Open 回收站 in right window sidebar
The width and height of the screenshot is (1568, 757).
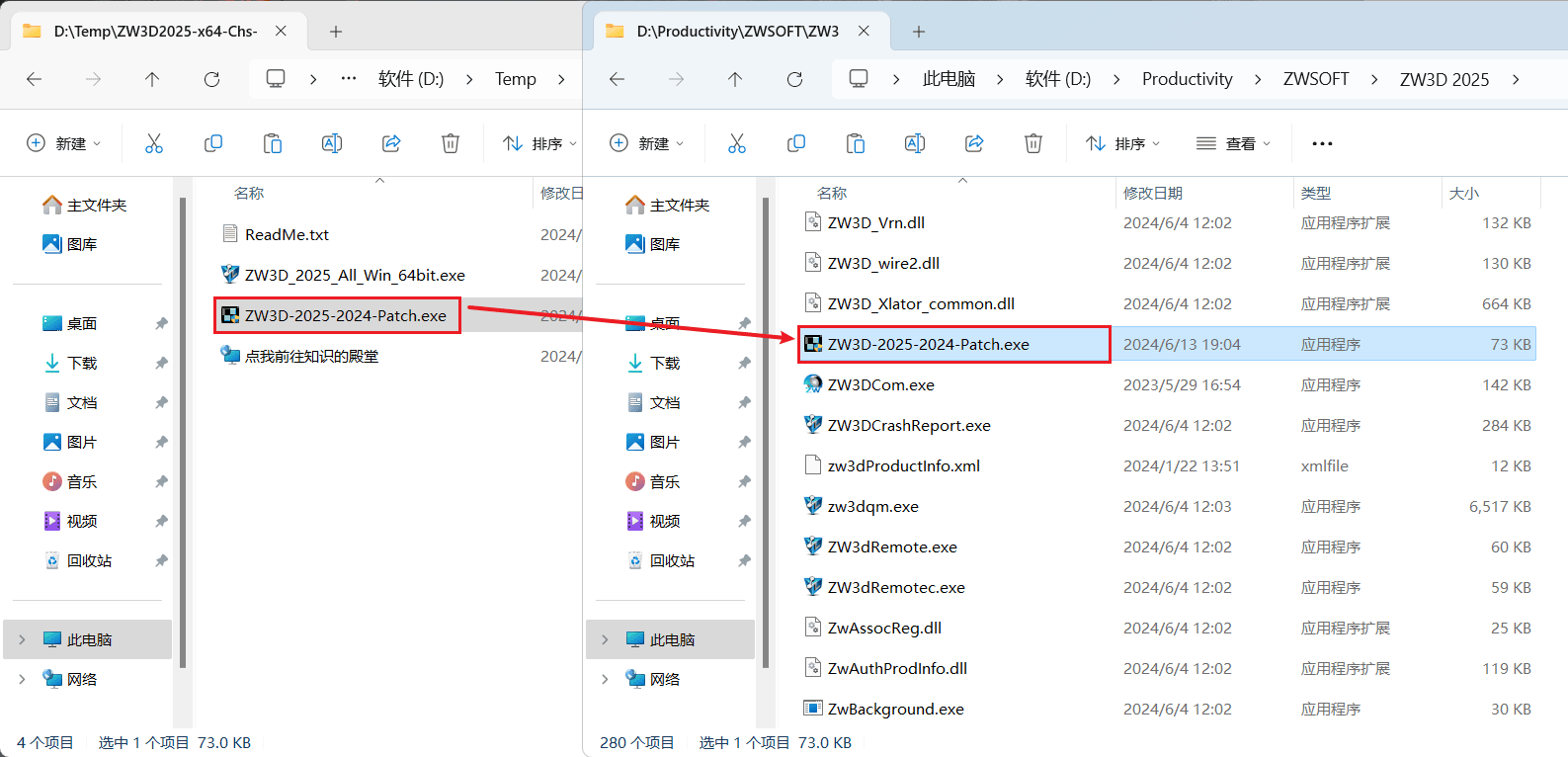661,560
